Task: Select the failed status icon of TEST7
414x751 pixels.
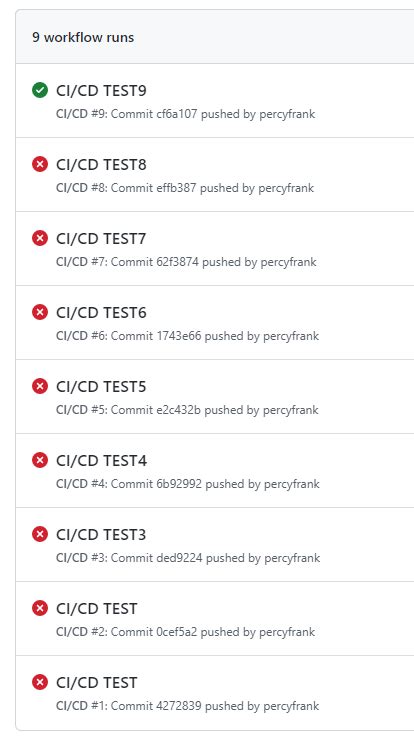Action: (x=40, y=238)
